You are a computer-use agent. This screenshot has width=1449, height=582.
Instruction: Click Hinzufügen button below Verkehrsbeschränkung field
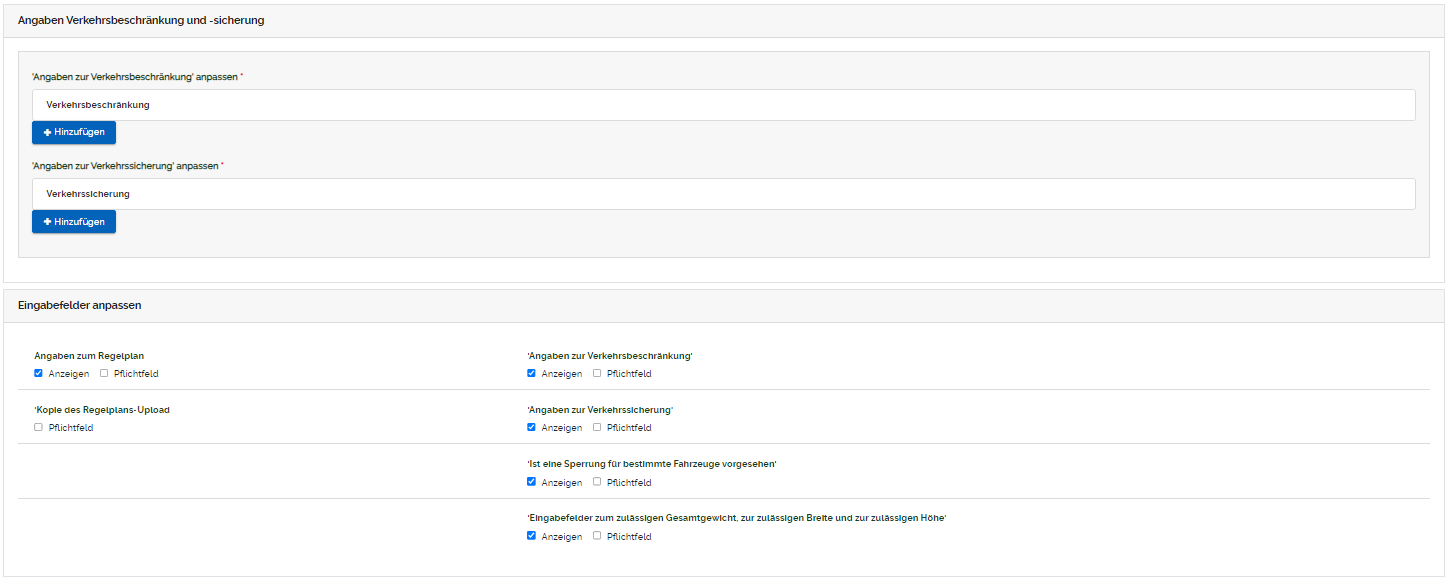[x=74, y=132]
